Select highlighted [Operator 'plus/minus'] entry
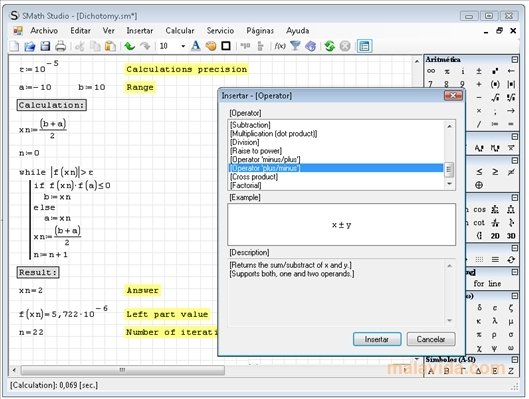529x399 pixels. (336, 168)
